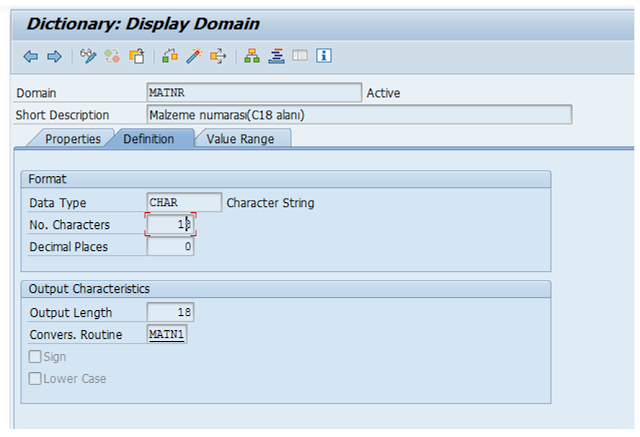Click the Output Length field
This screenshot has width=640, height=437.
point(170,312)
